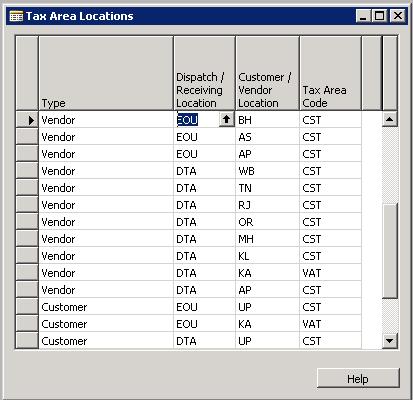This screenshot has height=400, width=413.
Task: Click the scrollbar down arrow
Action: 390,341
